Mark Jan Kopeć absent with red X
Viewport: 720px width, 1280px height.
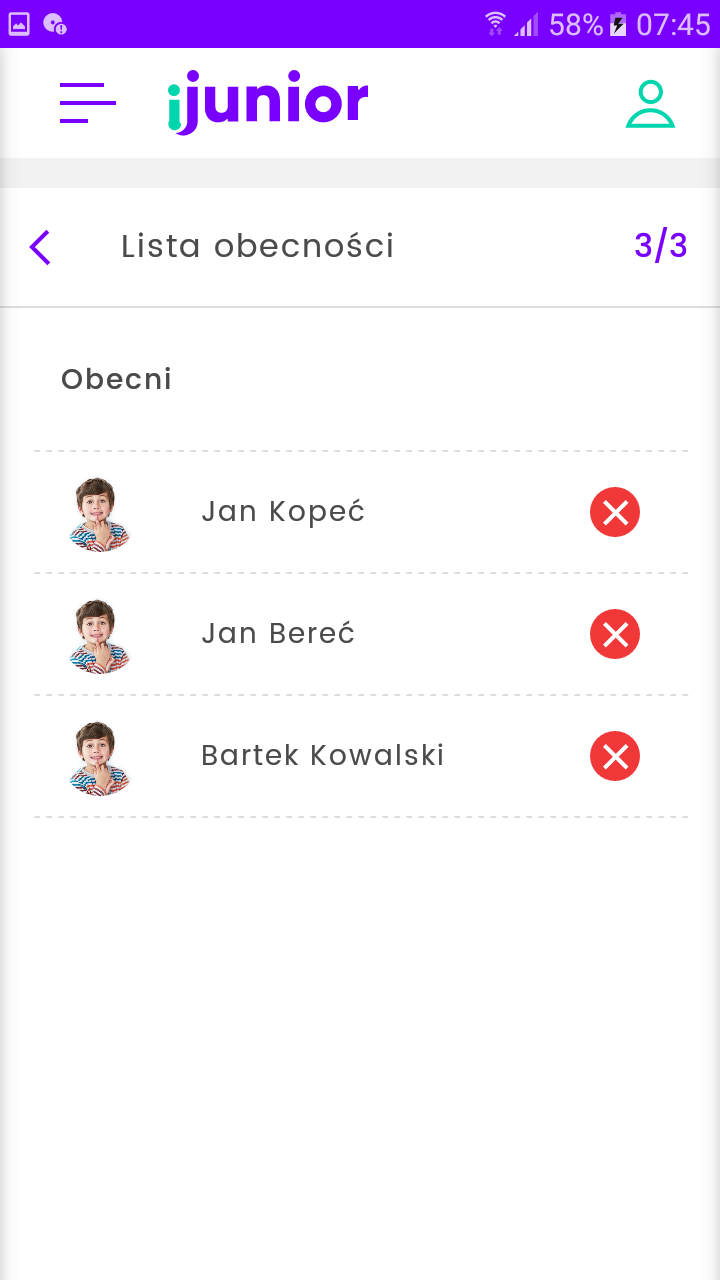click(615, 512)
